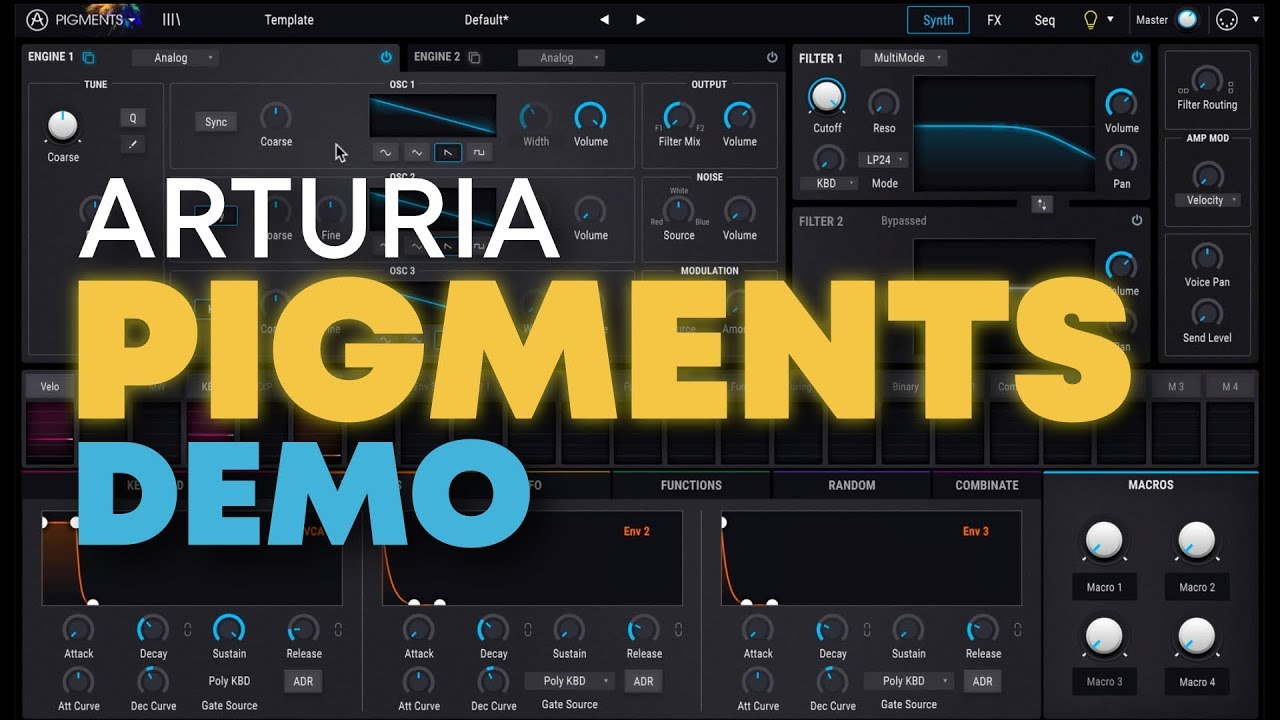
Task: Click the Macro 4 name label
Action: [x=1197, y=682]
